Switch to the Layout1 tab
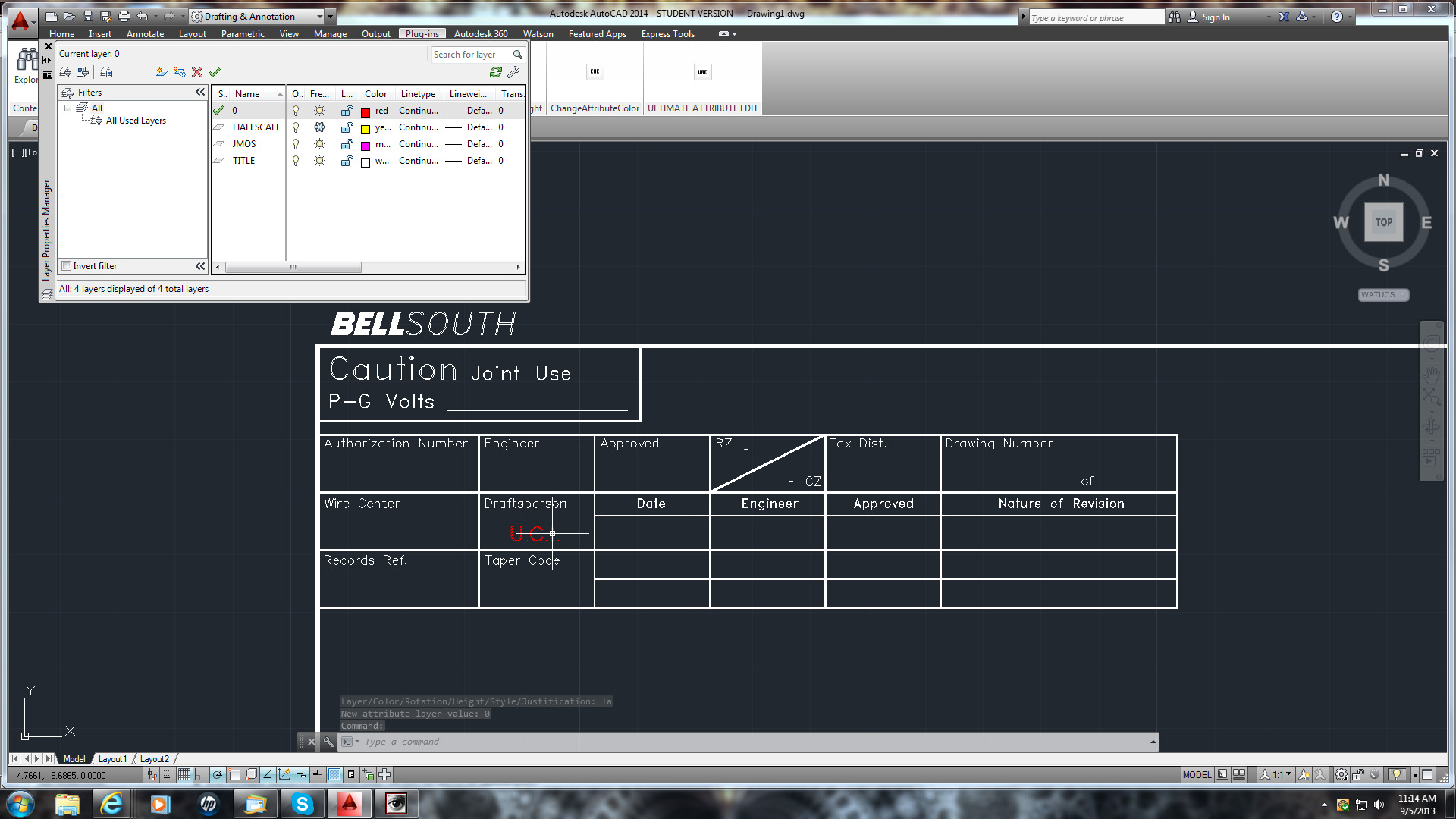The width and height of the screenshot is (1456, 819). point(112,759)
